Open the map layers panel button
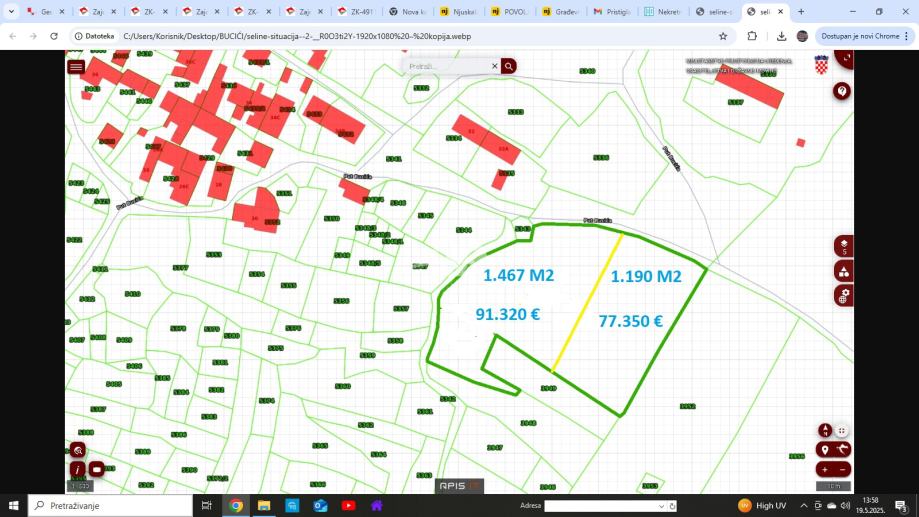Viewport: 919px width, 517px height. (x=844, y=246)
